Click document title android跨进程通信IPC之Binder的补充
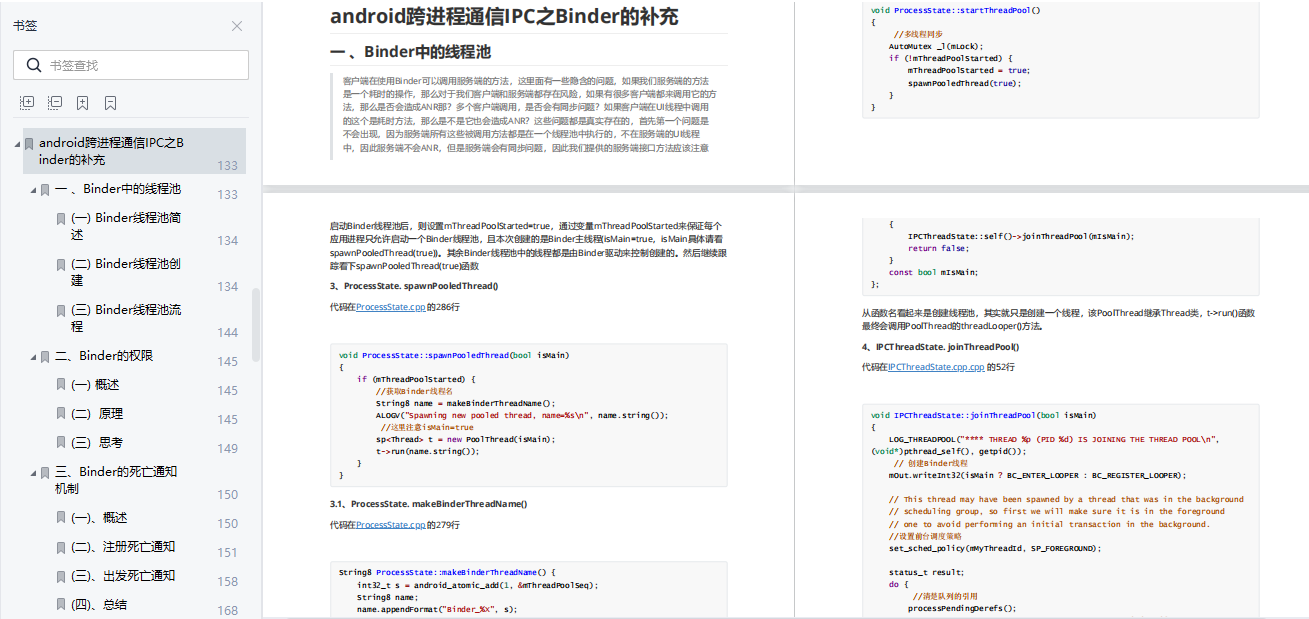The width and height of the screenshot is (1309, 619). 504,16
